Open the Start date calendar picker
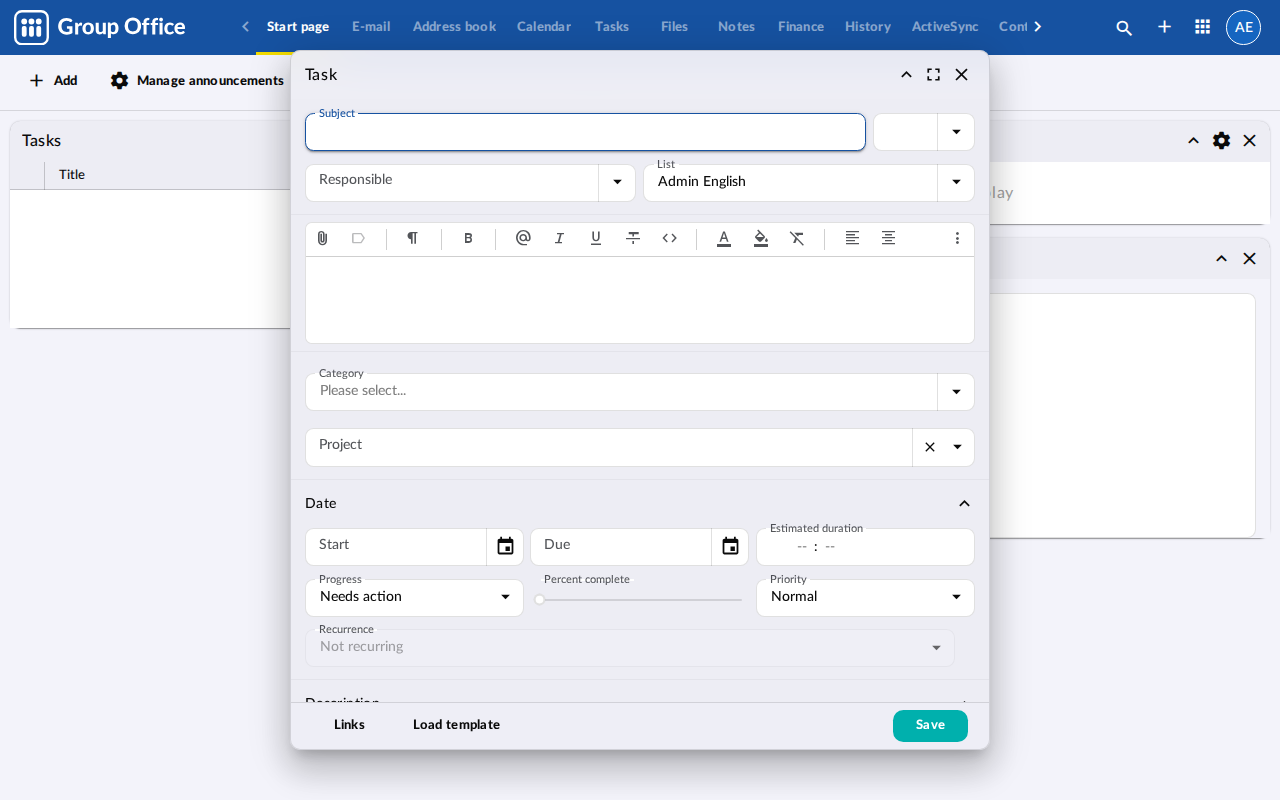Image resolution: width=1280 pixels, height=800 pixels. (x=505, y=546)
